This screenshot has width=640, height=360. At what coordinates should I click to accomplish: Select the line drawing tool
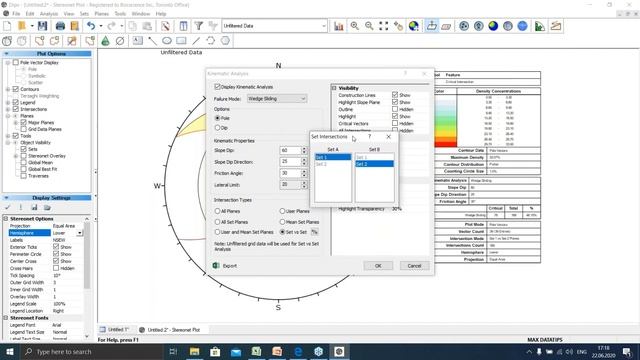196,41
